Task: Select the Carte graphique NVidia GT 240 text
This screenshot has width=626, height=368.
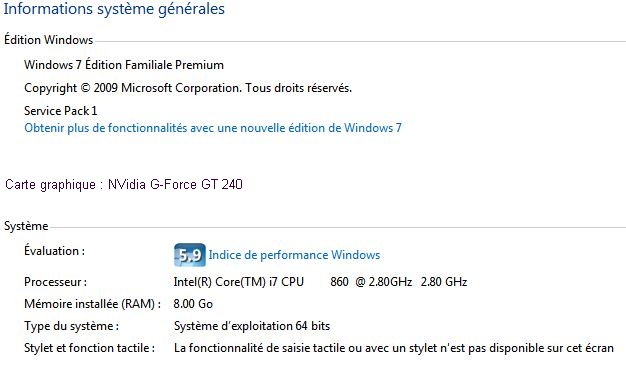Action: [x=124, y=184]
